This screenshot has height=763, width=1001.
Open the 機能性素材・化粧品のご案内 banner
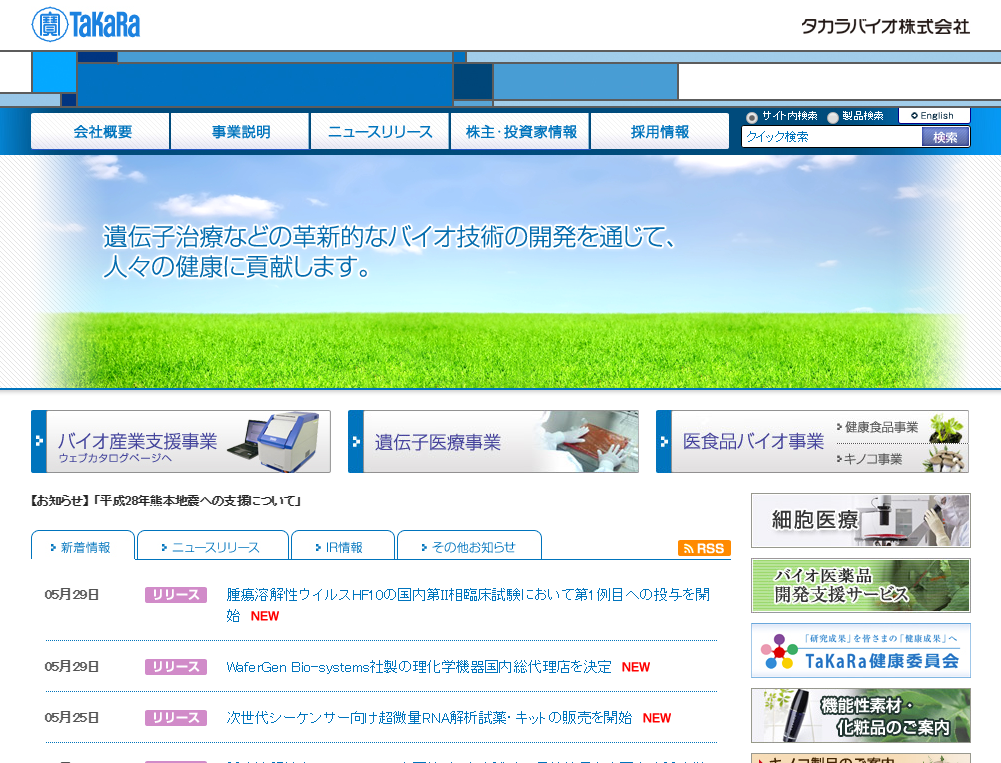tap(861, 715)
